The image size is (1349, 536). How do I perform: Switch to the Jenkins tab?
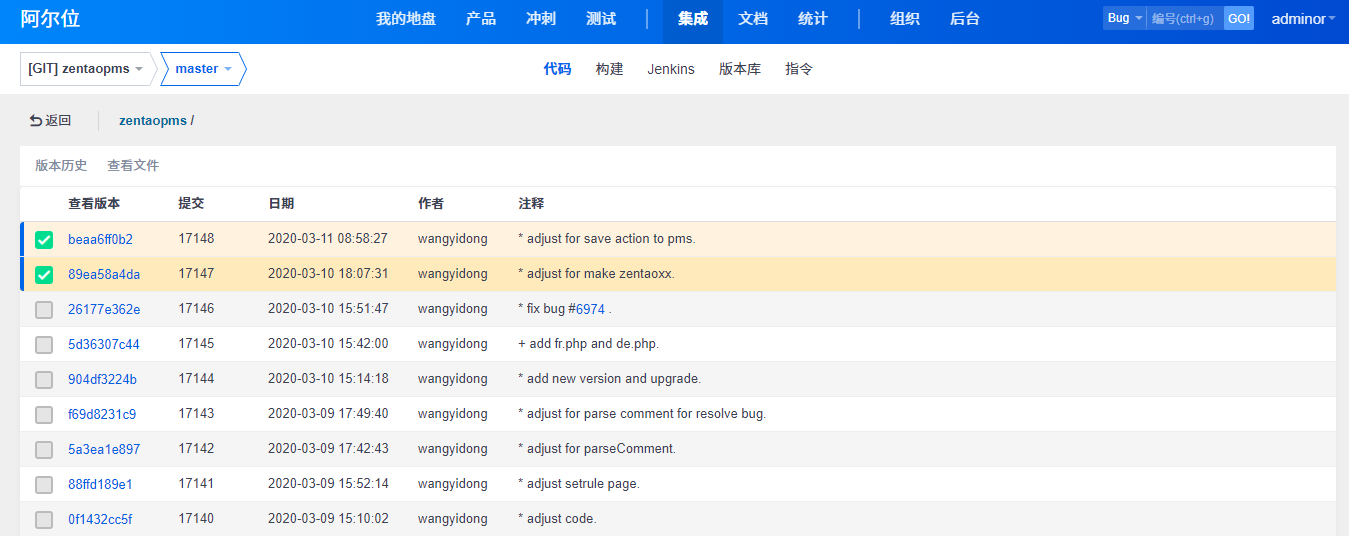671,69
